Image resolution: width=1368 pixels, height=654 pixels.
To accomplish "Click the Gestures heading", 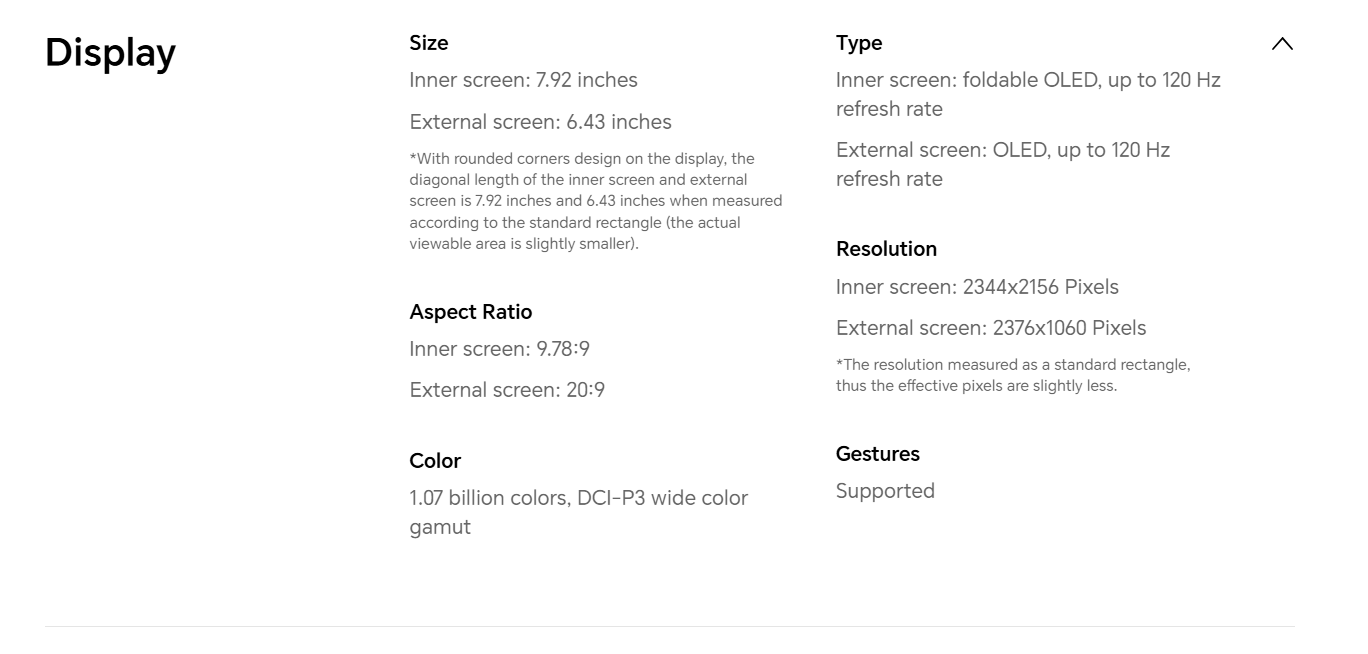I will pos(877,454).
